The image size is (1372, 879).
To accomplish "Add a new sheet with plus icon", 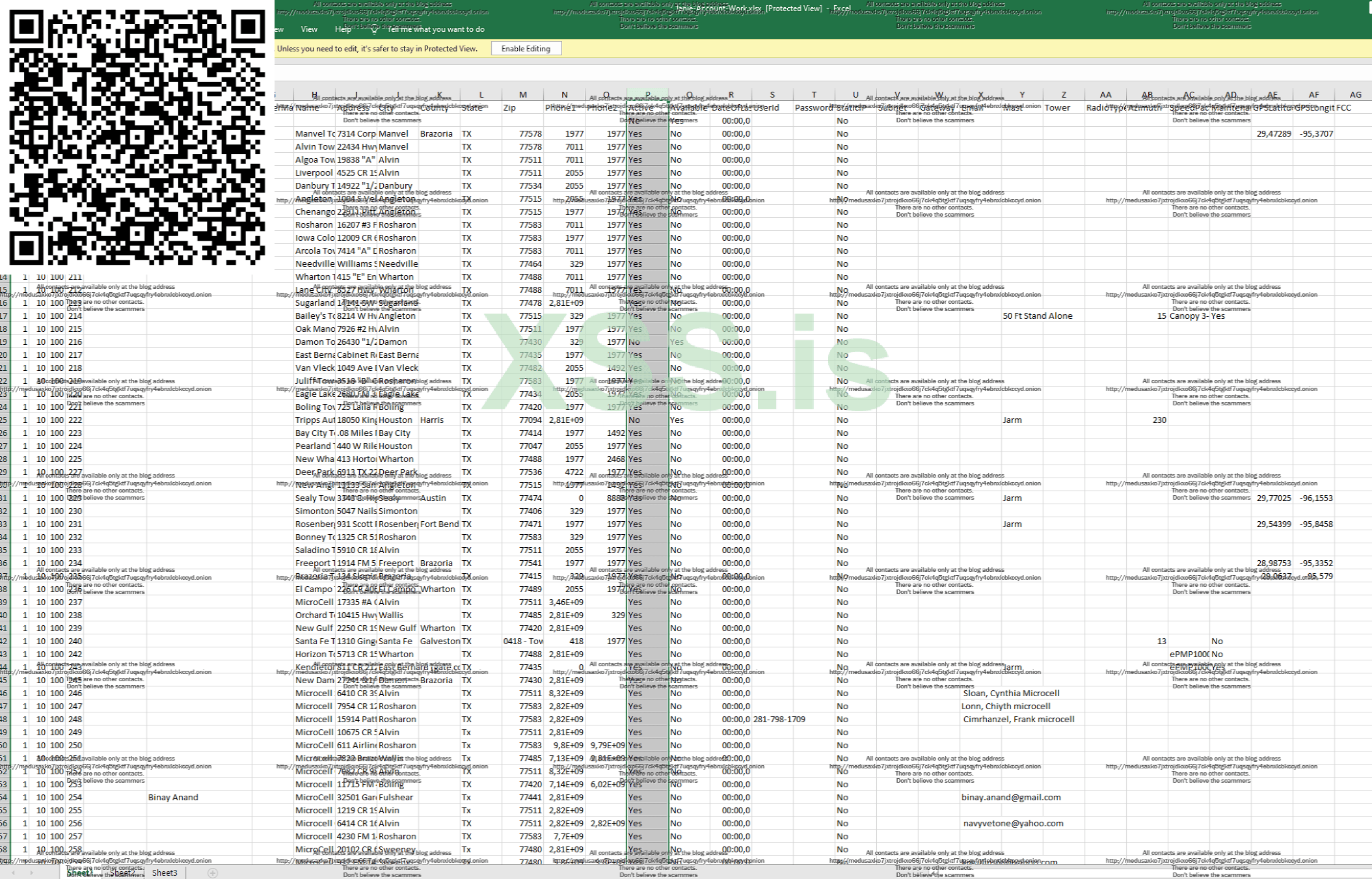I will (213, 872).
